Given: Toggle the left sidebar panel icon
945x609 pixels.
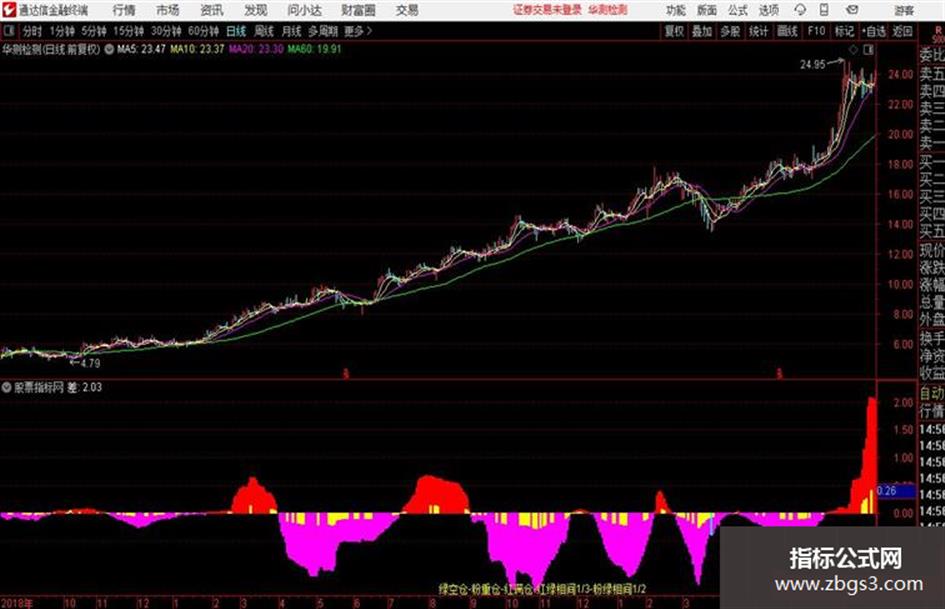Looking at the screenshot, I should (x=8, y=30).
